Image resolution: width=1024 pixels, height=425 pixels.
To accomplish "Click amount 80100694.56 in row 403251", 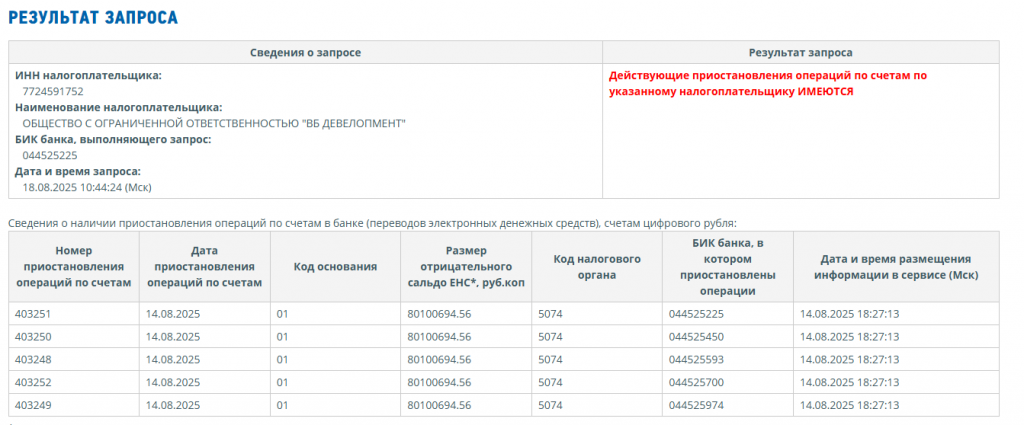I will [439, 314].
